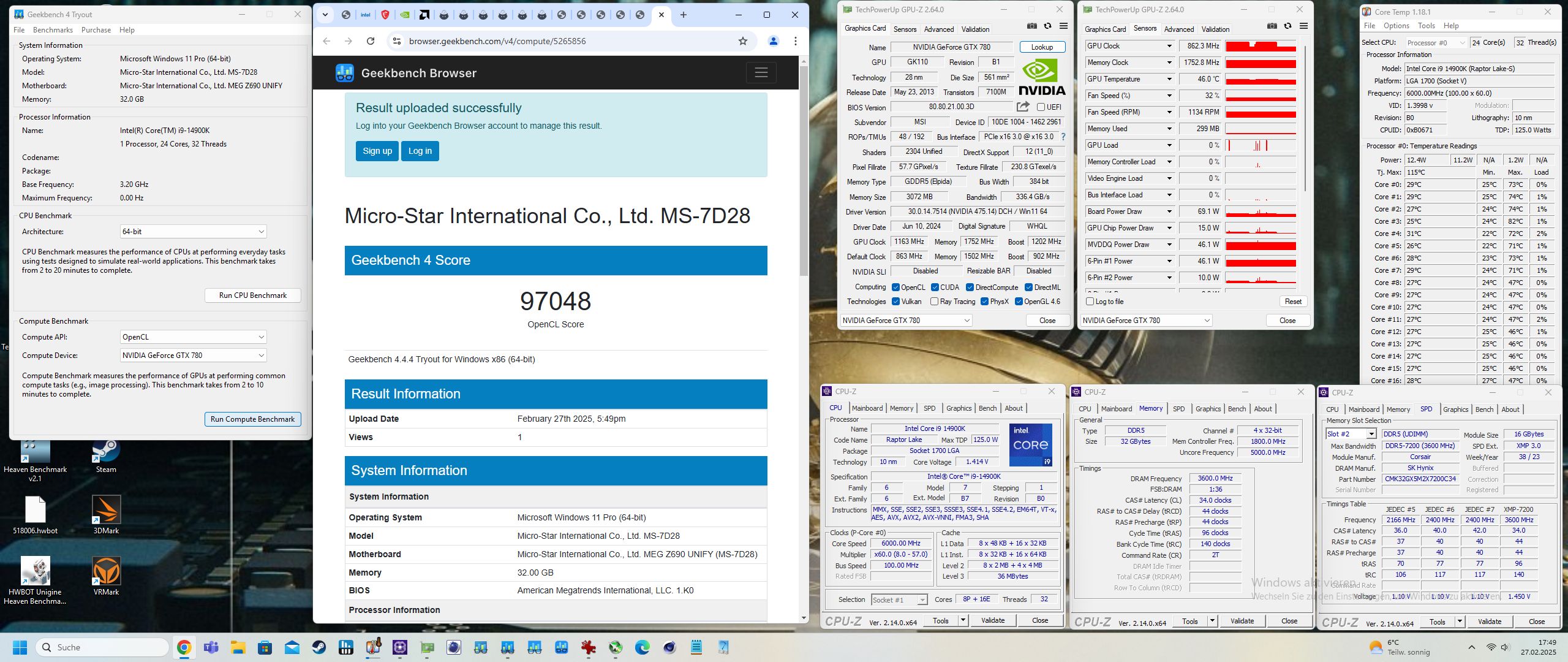Viewport: 1568px width, 662px height.
Task: Open the Purchase menu in Geekbench 4
Action: (96, 29)
